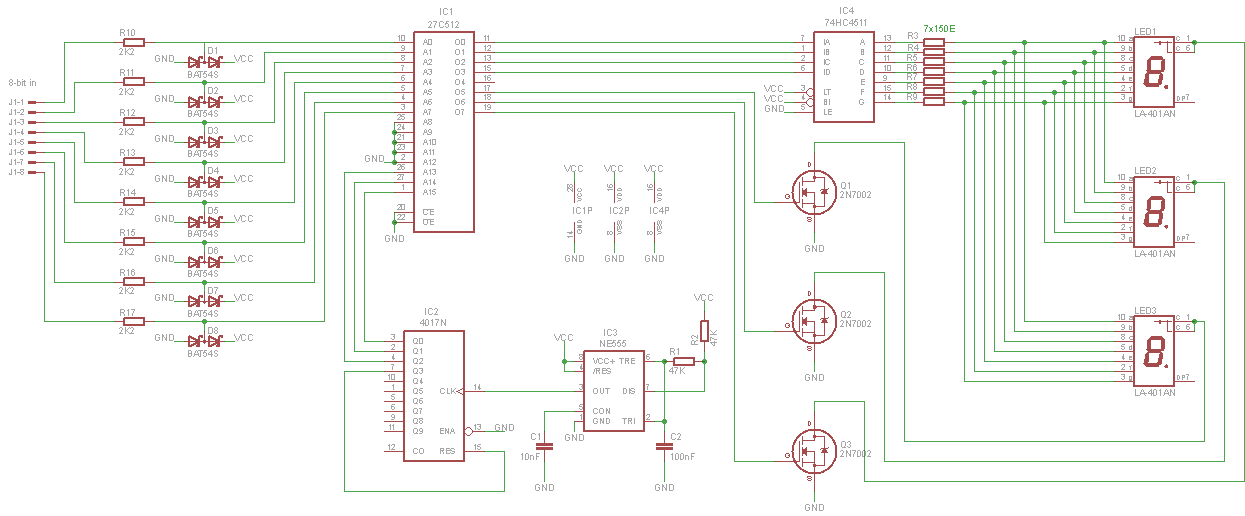The image size is (1245, 516).
Task: Select the R2 47K vertical resistor
Action: click(704, 331)
